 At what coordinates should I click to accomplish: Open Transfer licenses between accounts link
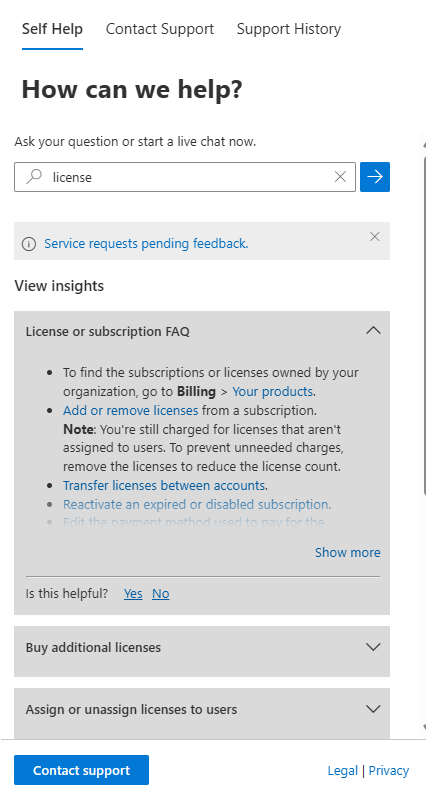[x=165, y=485]
